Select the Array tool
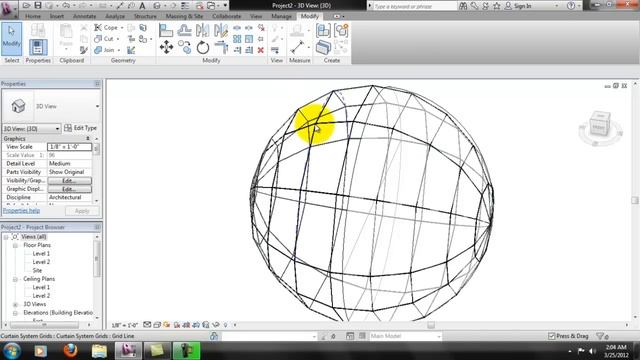640x360 pixels. click(237, 39)
